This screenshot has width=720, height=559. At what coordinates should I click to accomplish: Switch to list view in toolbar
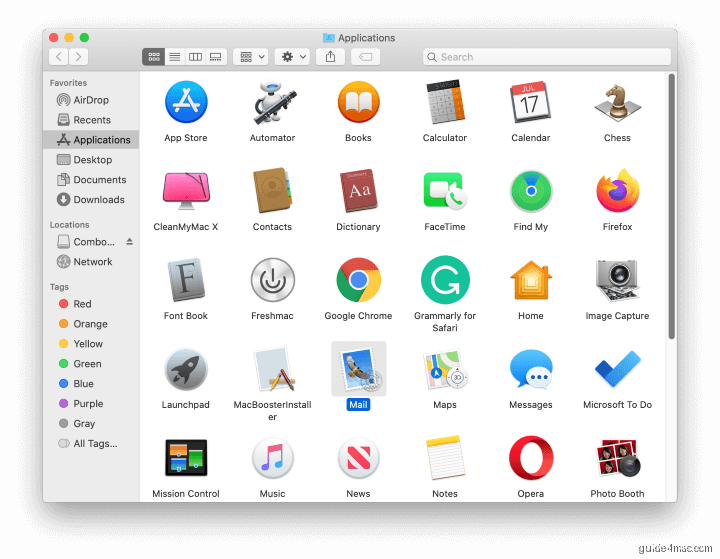pyautogui.click(x=174, y=57)
